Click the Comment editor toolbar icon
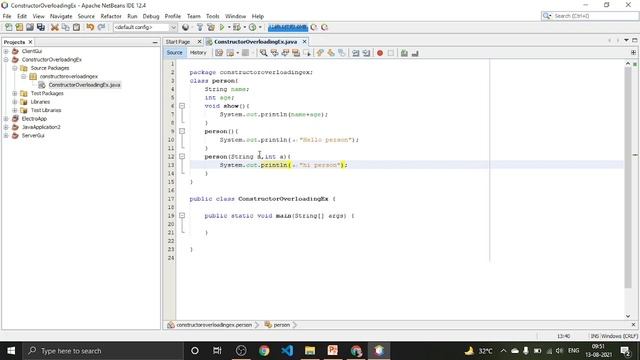 pyautogui.click(x=404, y=53)
